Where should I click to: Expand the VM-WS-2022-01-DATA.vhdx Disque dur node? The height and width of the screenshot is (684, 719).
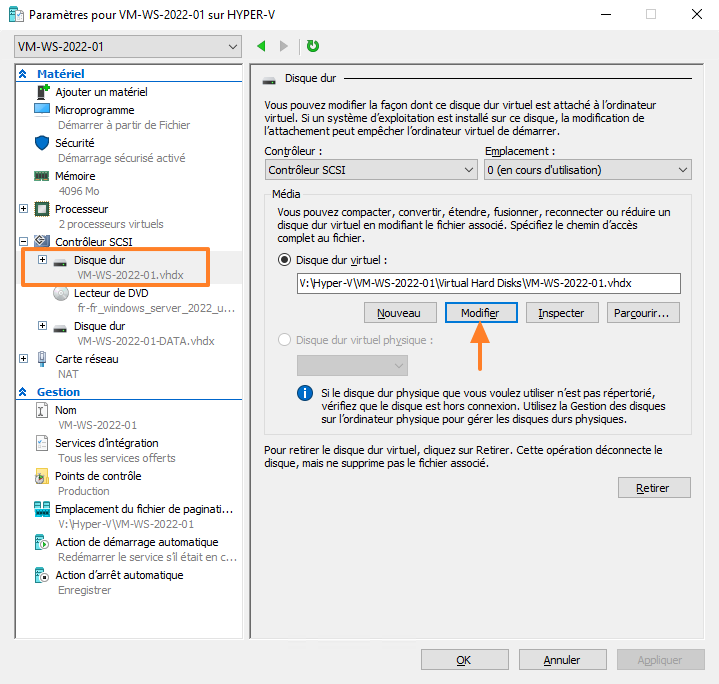pos(42,325)
